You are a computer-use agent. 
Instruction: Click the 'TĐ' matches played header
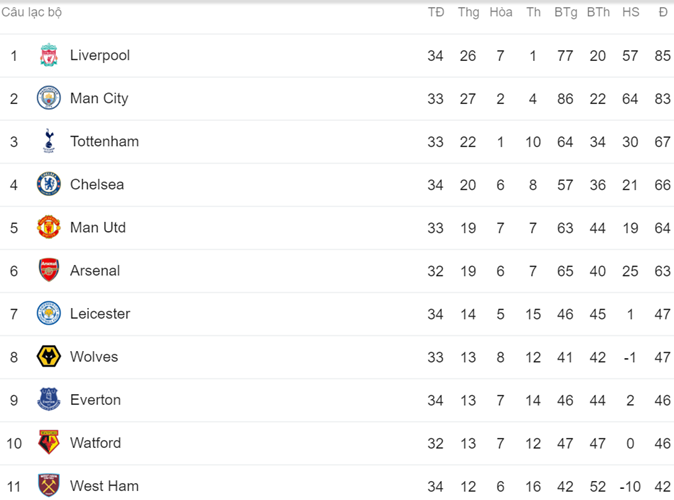click(436, 12)
